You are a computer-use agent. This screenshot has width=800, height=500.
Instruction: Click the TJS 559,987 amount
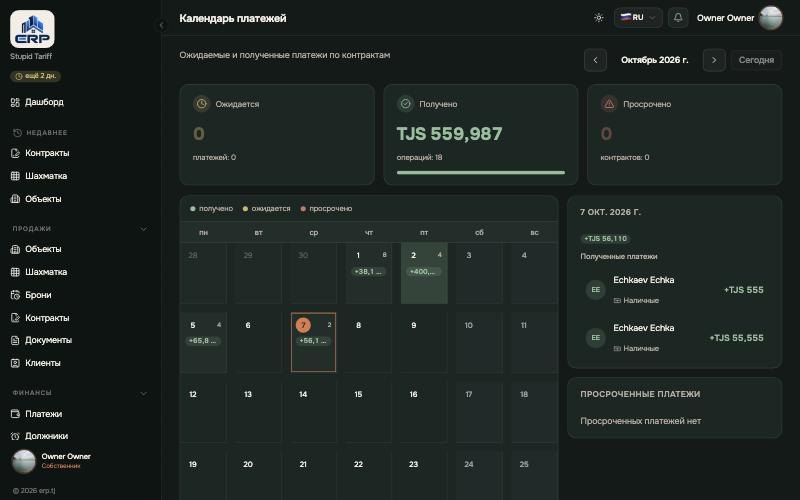tap(449, 134)
